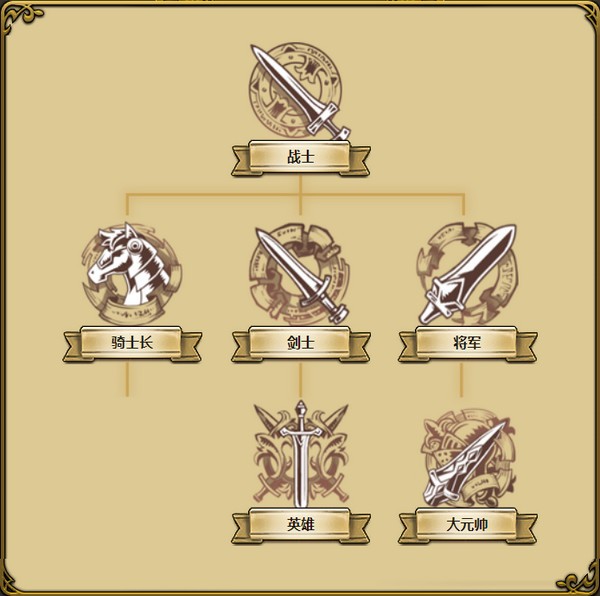Select the 大元帅 label banner

tap(468, 525)
